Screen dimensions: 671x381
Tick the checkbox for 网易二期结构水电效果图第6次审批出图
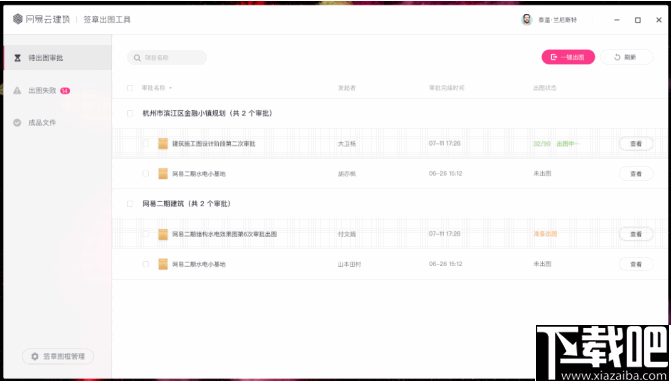(x=145, y=234)
